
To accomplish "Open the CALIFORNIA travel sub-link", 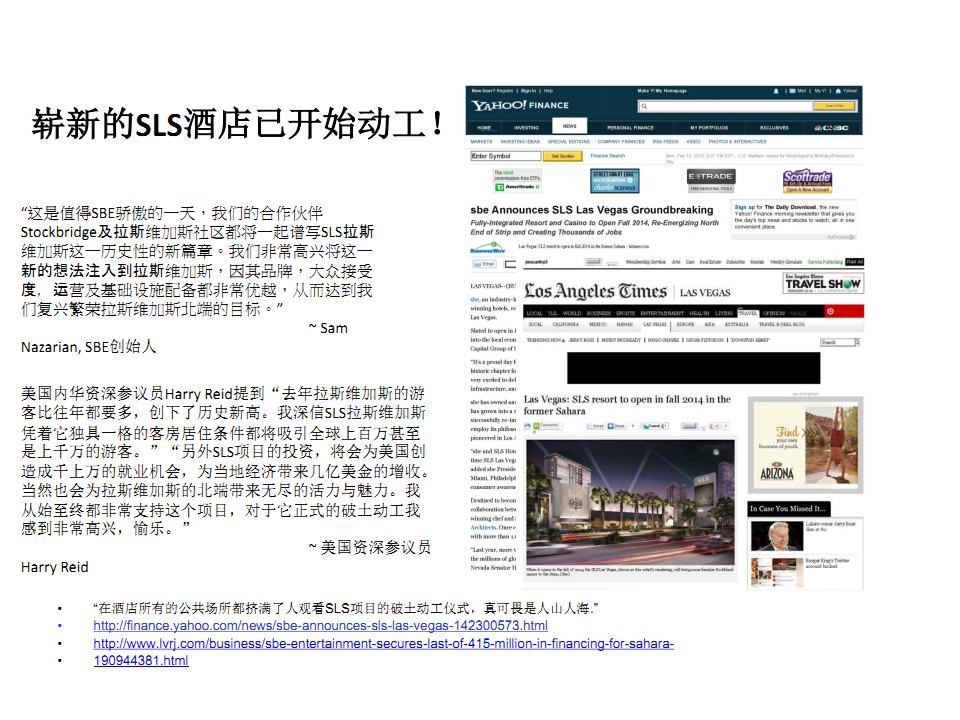I will [x=566, y=324].
